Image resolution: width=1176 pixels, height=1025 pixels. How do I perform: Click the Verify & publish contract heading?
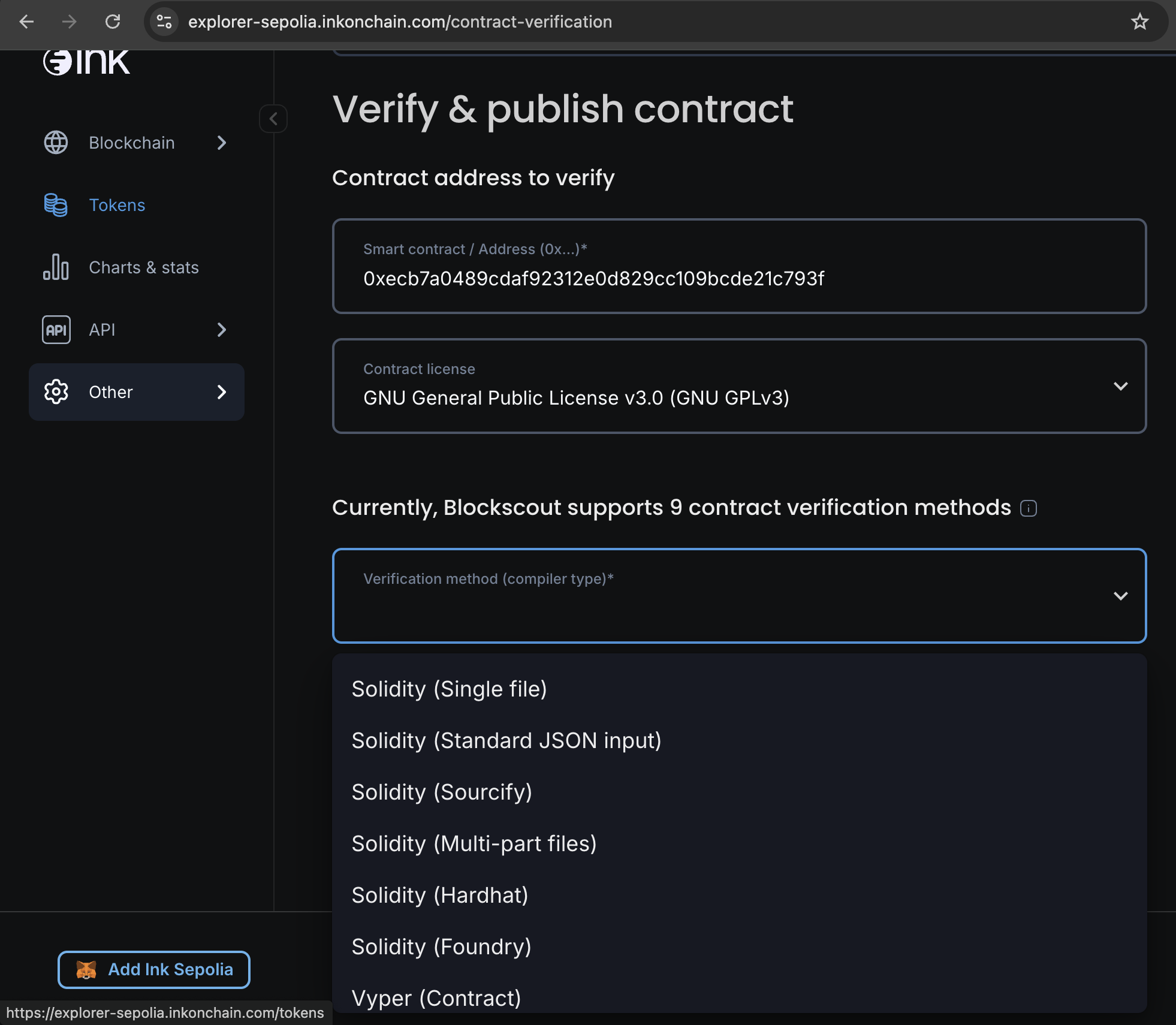tap(563, 110)
